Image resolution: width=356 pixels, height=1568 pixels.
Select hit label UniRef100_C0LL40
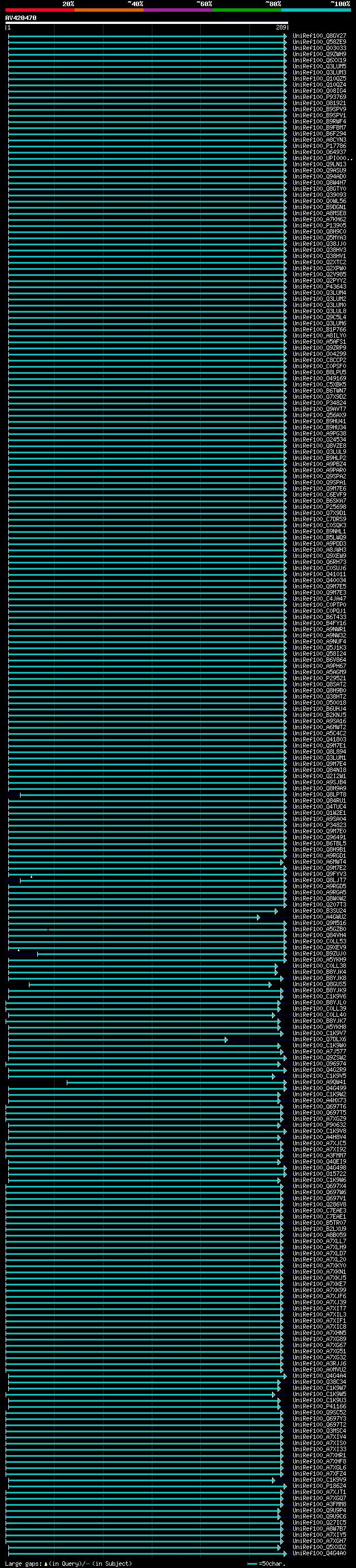click(x=319, y=1015)
